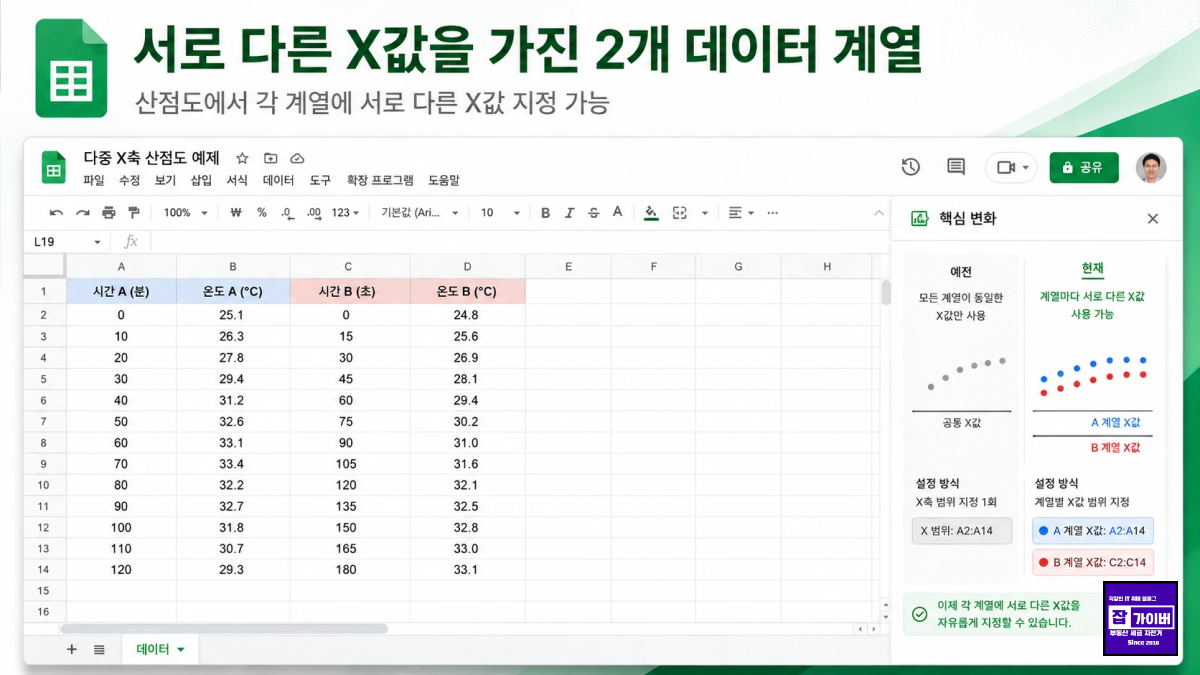Select the paint format tool

(x=133, y=213)
